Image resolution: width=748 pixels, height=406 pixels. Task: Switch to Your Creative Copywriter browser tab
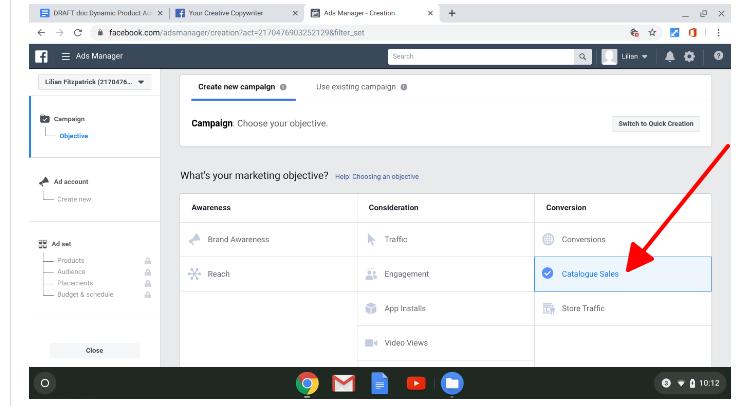tap(236, 13)
